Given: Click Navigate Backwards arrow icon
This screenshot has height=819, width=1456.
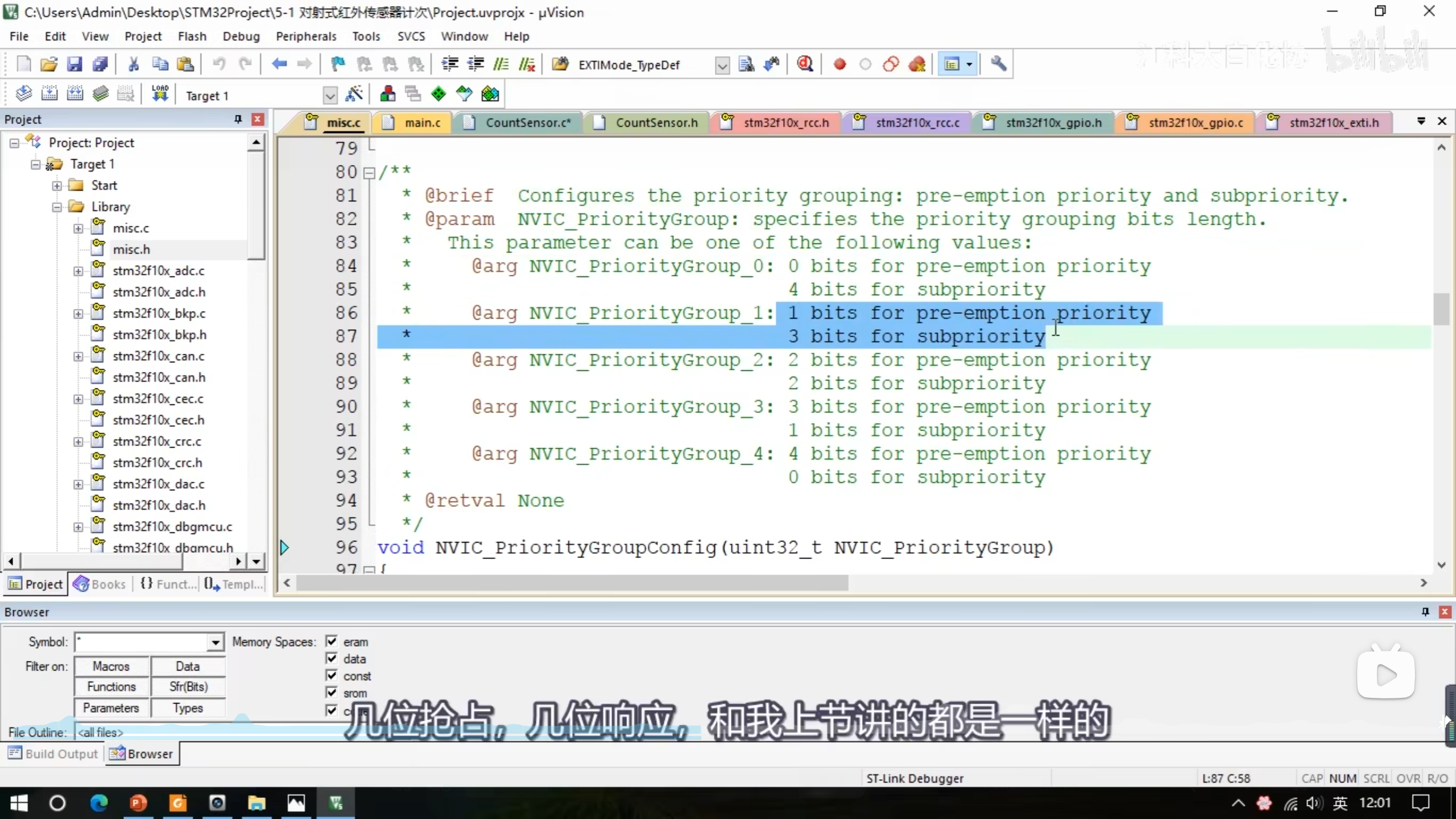Looking at the screenshot, I should 279,64.
